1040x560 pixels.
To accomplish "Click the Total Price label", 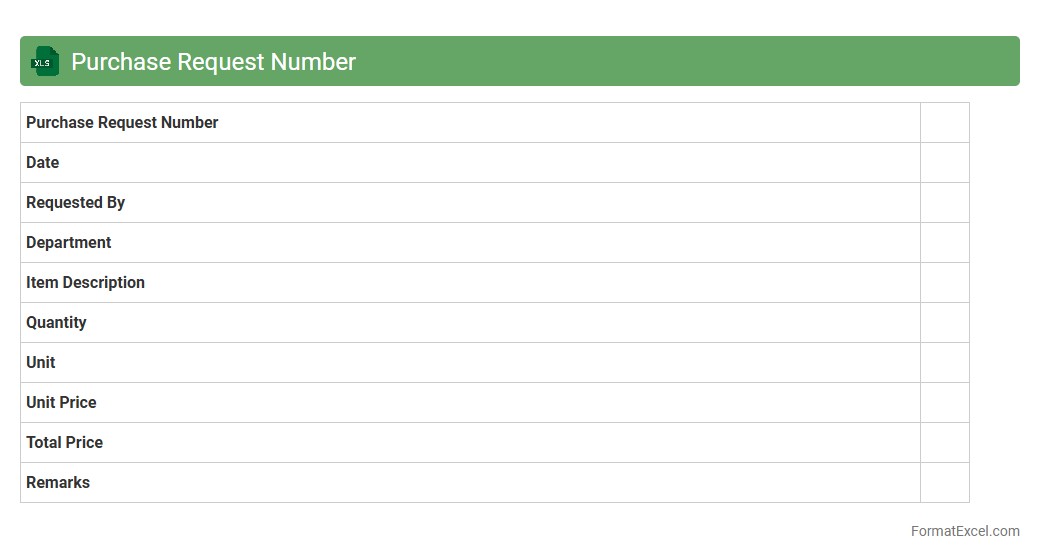I will pos(65,442).
